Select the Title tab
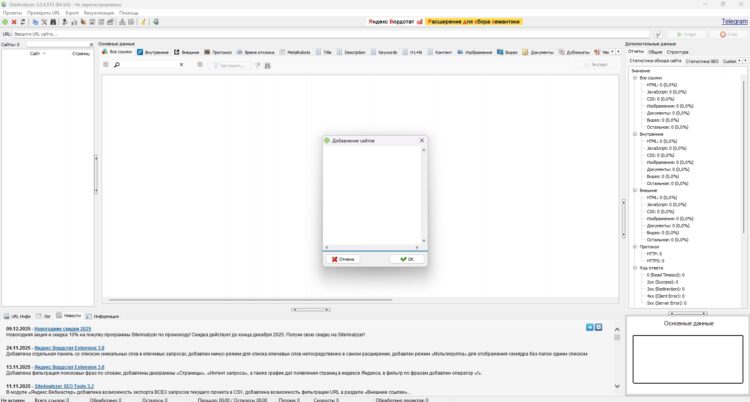The image size is (750, 402). tap(323, 52)
